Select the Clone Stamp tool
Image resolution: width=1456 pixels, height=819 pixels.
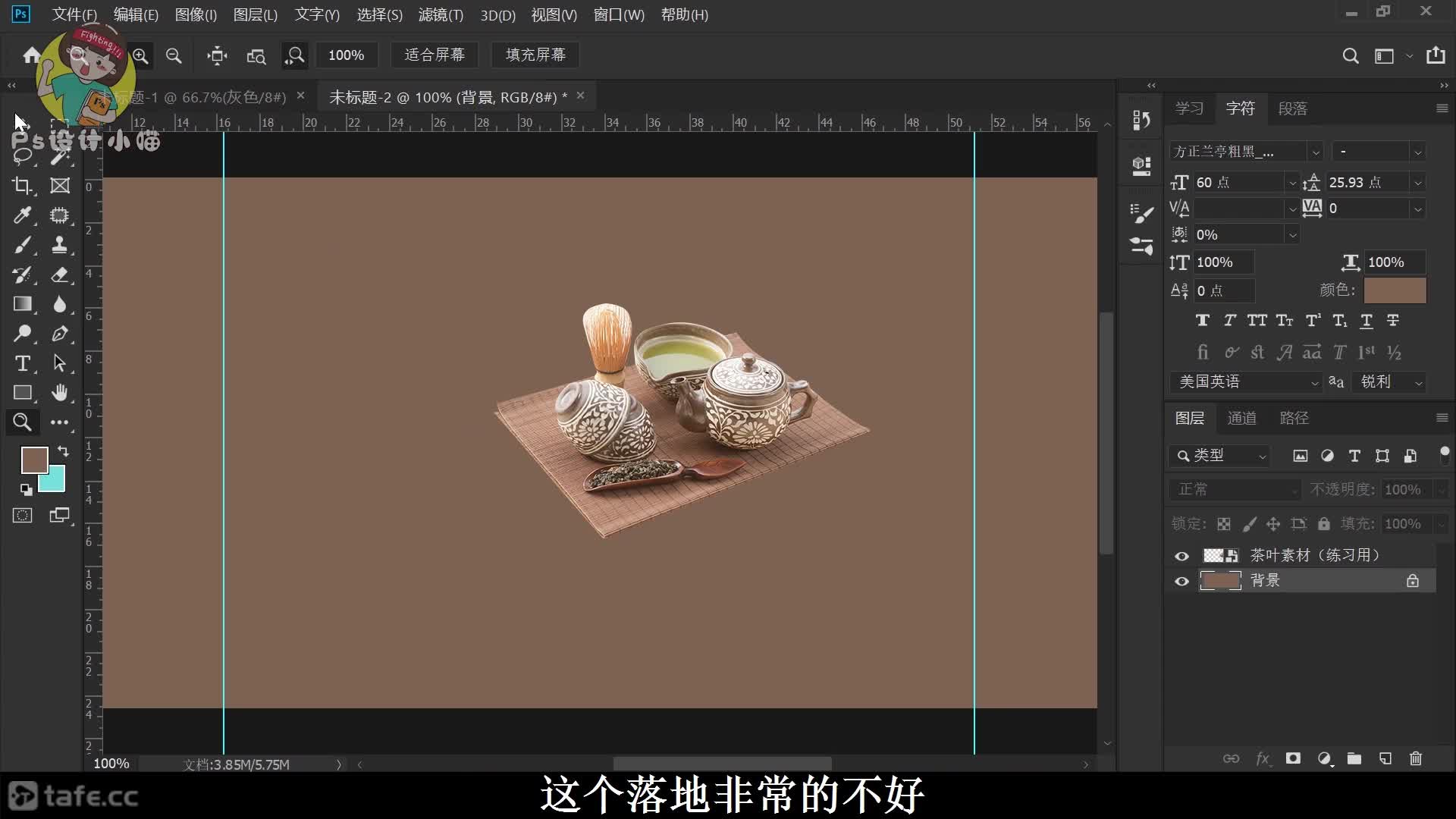(x=59, y=245)
